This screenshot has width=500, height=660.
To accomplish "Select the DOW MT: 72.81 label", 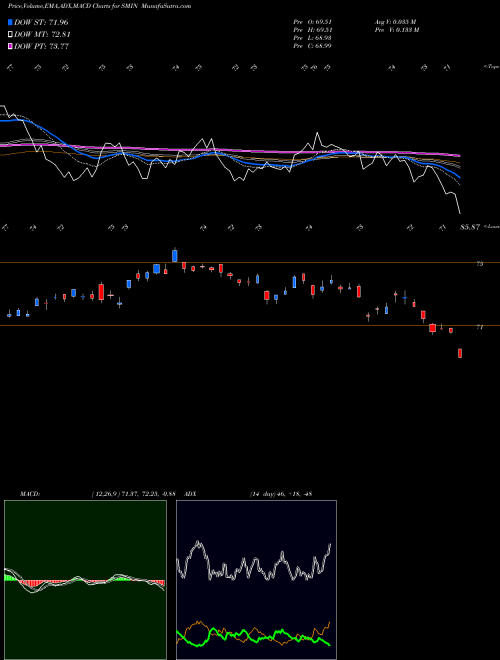I will pyautogui.click(x=42, y=35).
